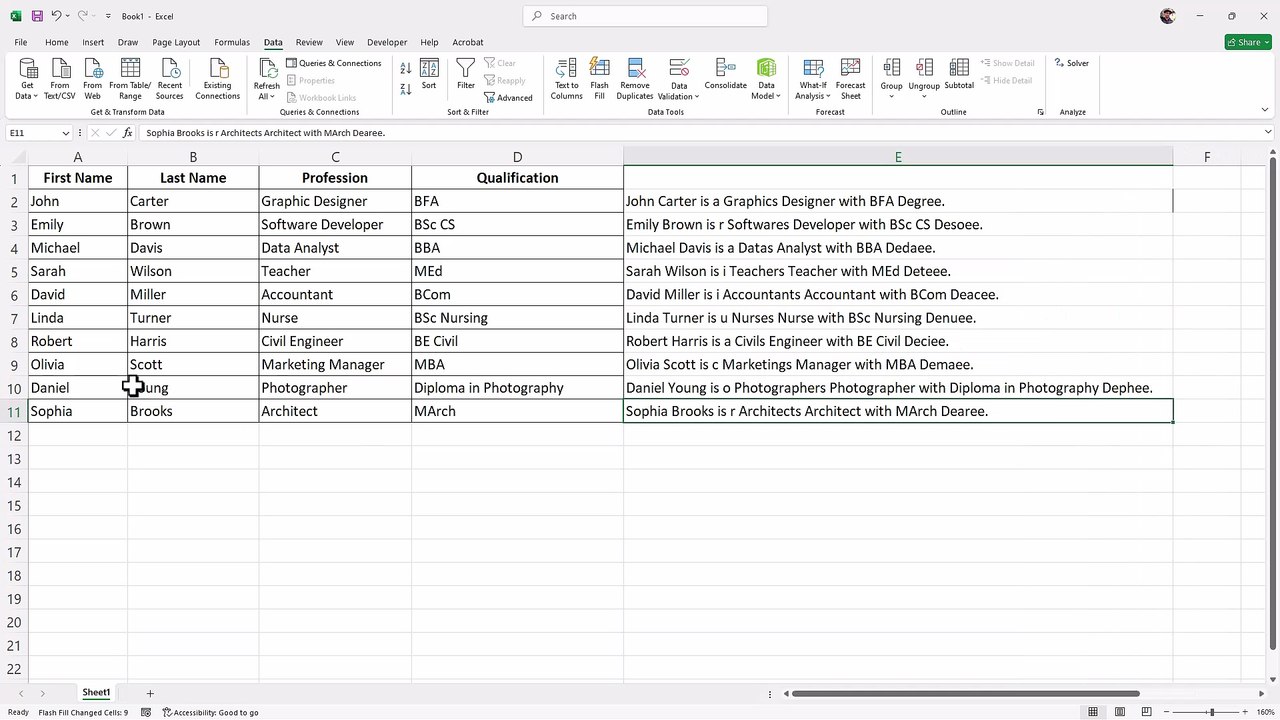This screenshot has height=720, width=1280.
Task: Switch to Insert tab
Action: click(93, 42)
